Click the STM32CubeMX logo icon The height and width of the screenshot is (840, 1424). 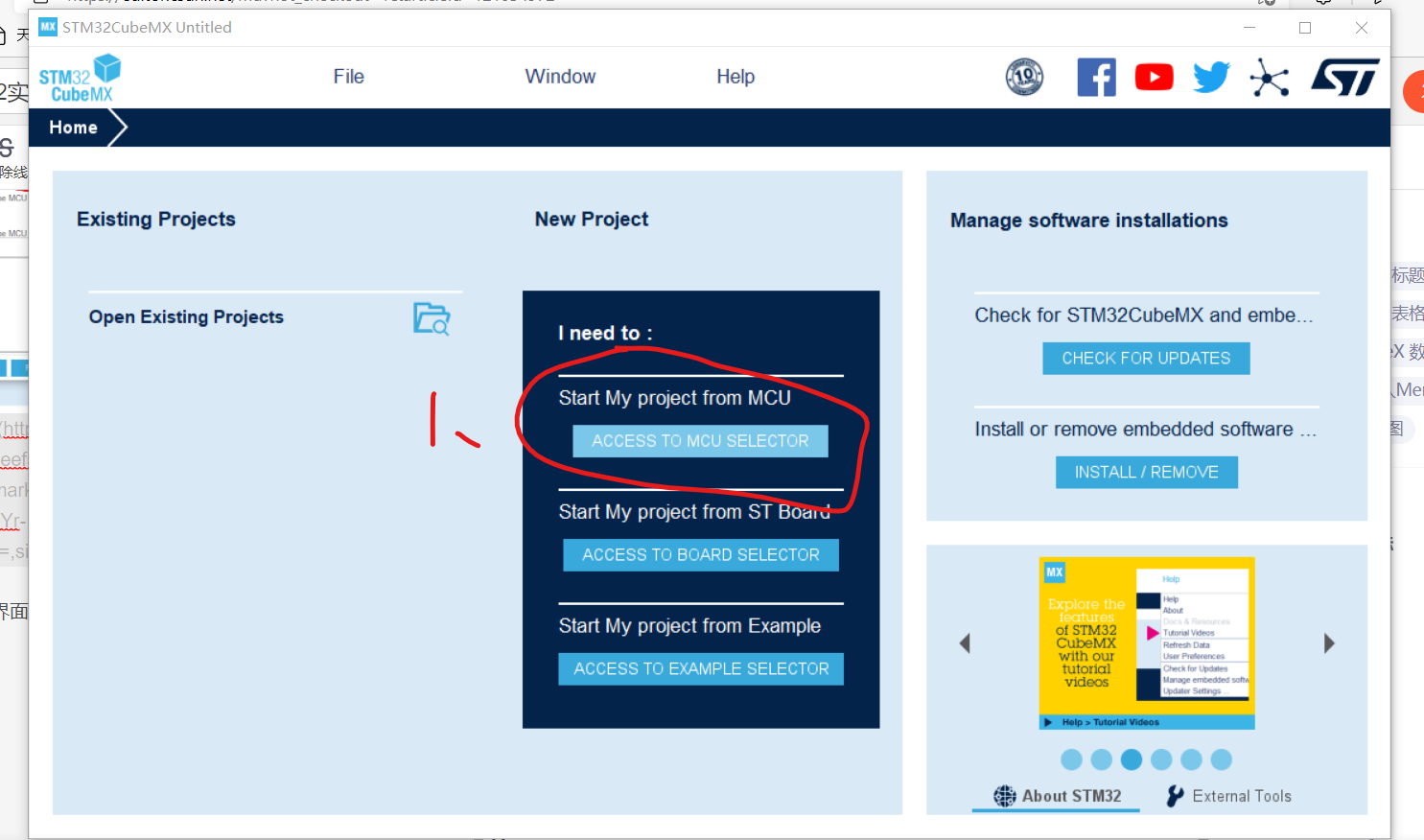(x=80, y=79)
